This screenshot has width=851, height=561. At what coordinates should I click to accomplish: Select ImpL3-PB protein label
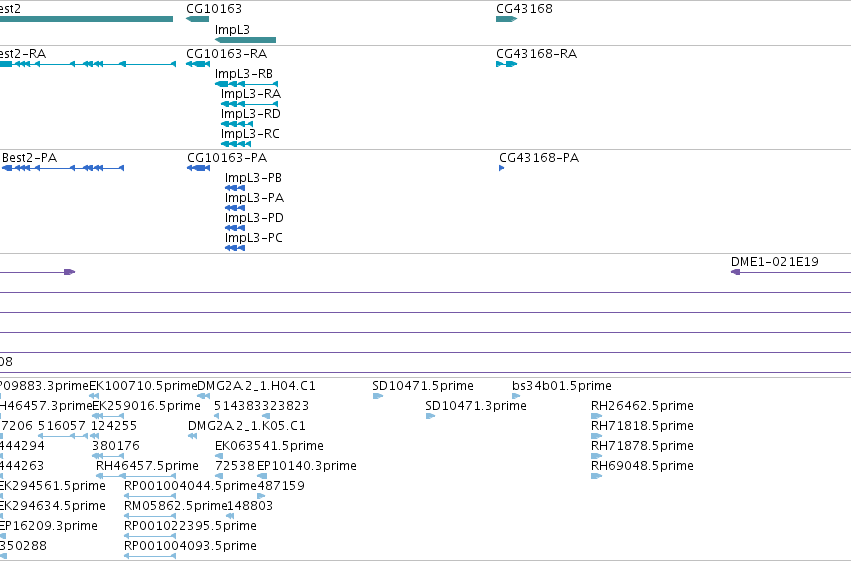253,178
